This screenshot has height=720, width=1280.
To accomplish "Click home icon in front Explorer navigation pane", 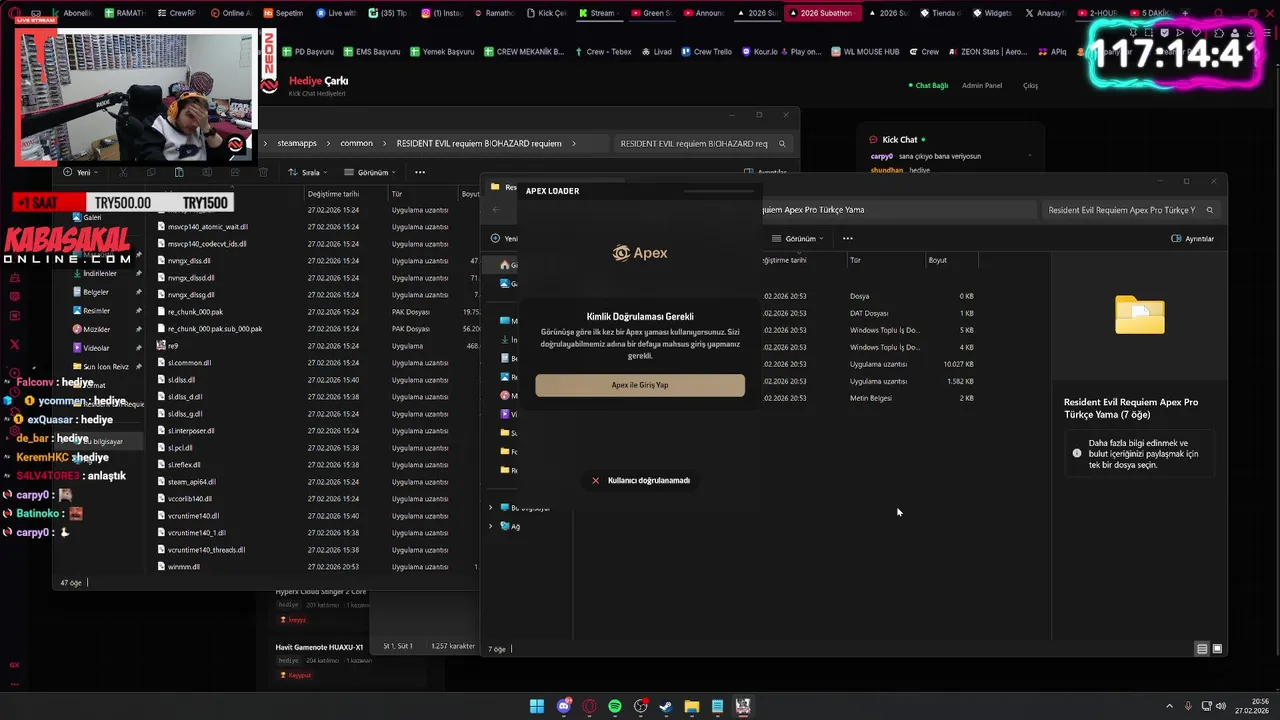I will [x=504, y=265].
